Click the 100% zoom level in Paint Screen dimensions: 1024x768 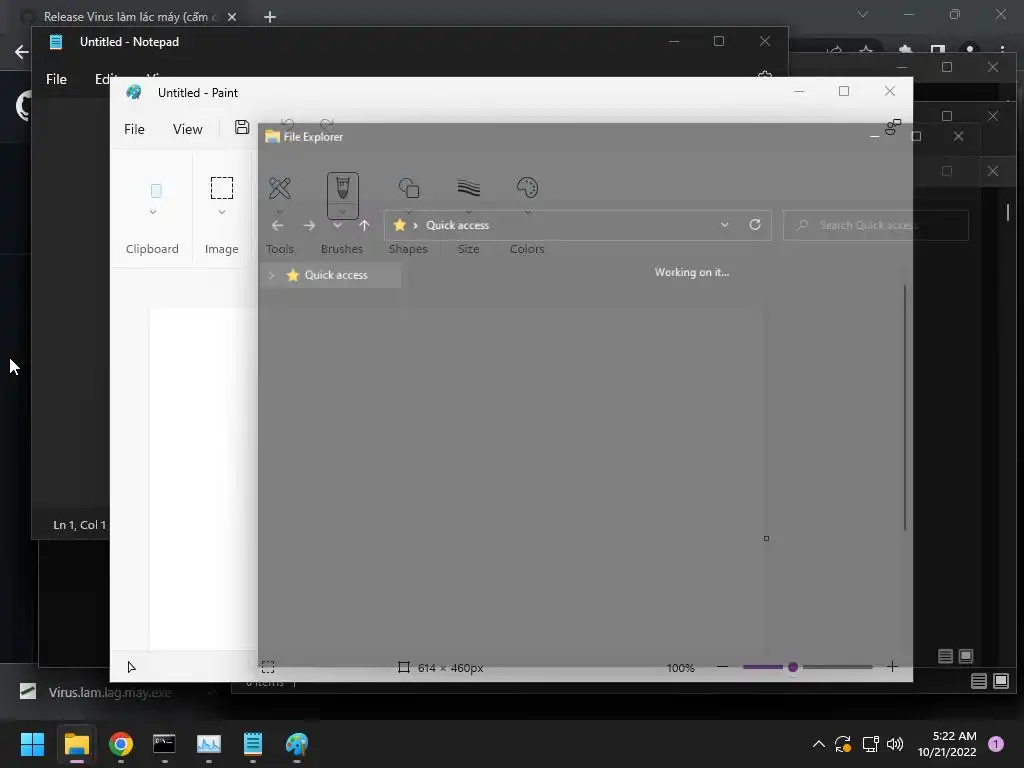click(x=680, y=668)
